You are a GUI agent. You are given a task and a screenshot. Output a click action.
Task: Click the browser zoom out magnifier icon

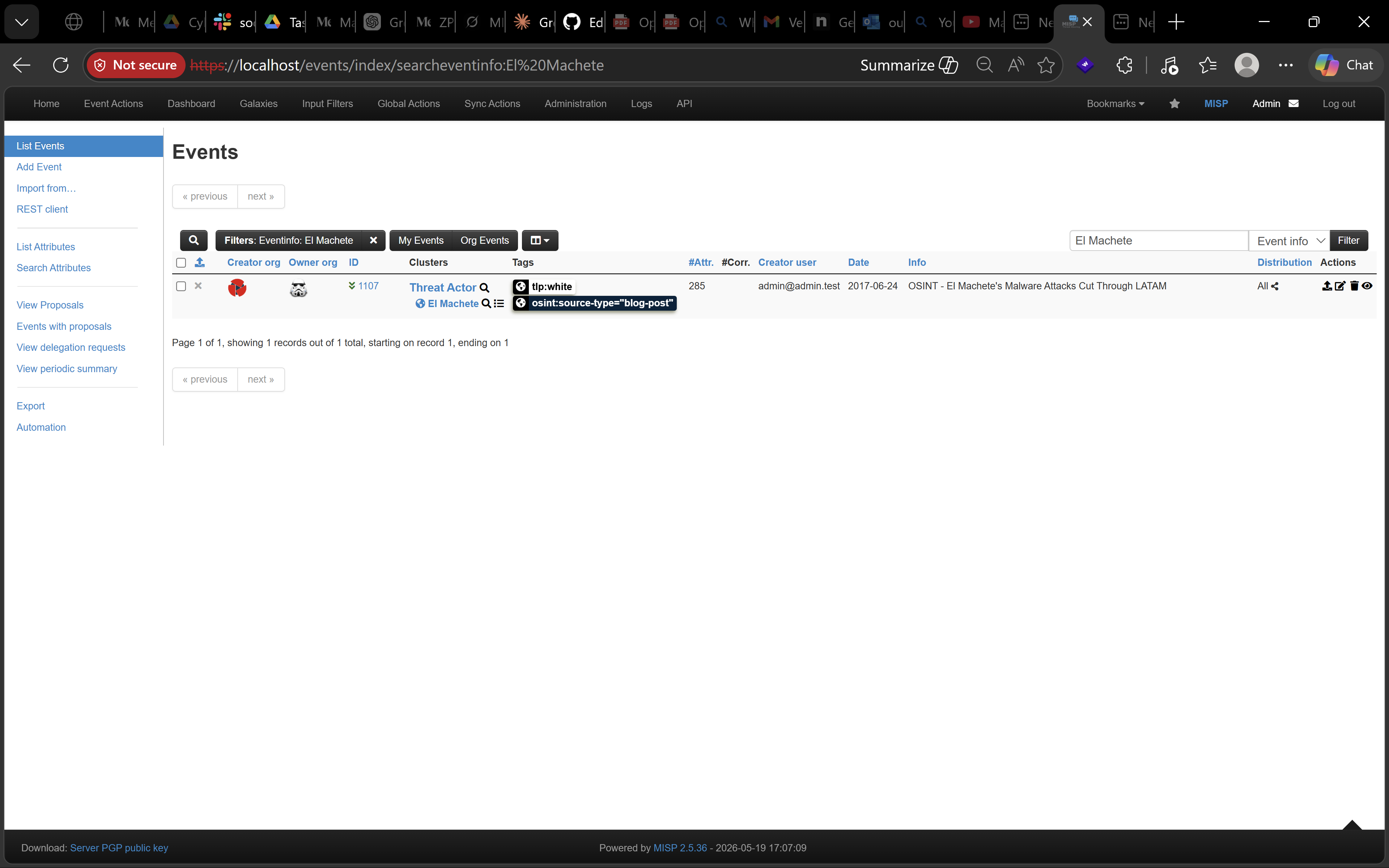tap(985, 65)
